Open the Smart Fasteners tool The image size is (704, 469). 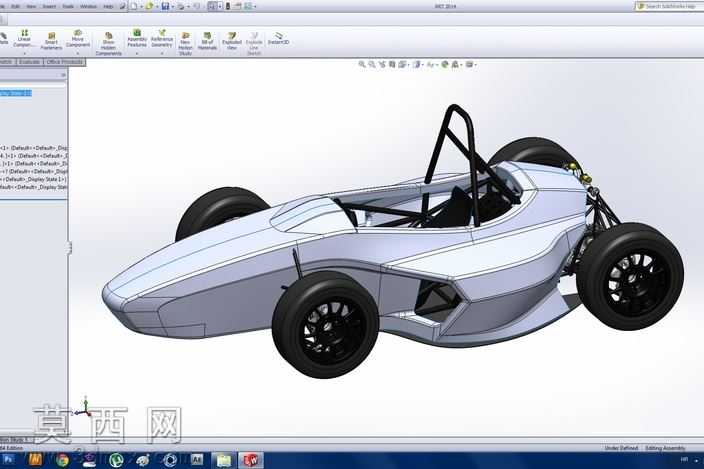click(51, 41)
